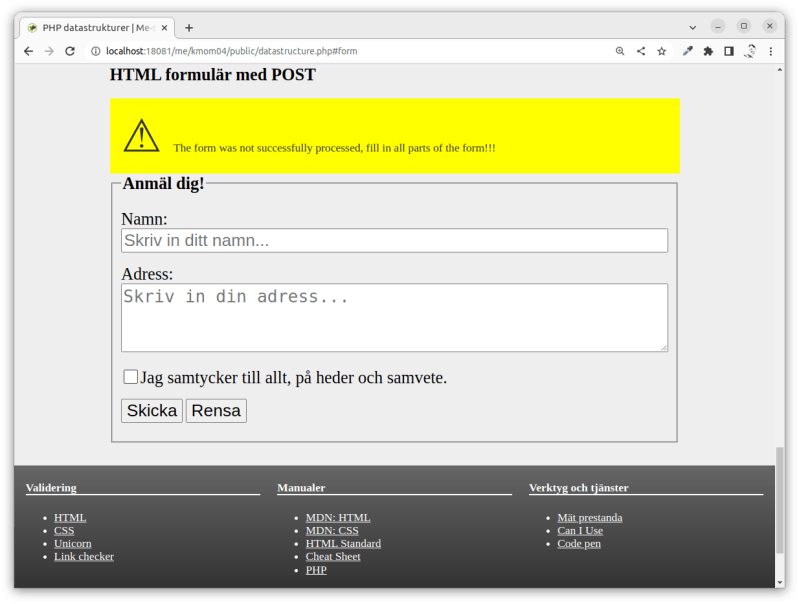The width and height of the screenshot is (799, 604).
Task: Reload the page with the refresh icon
Action: (70, 51)
